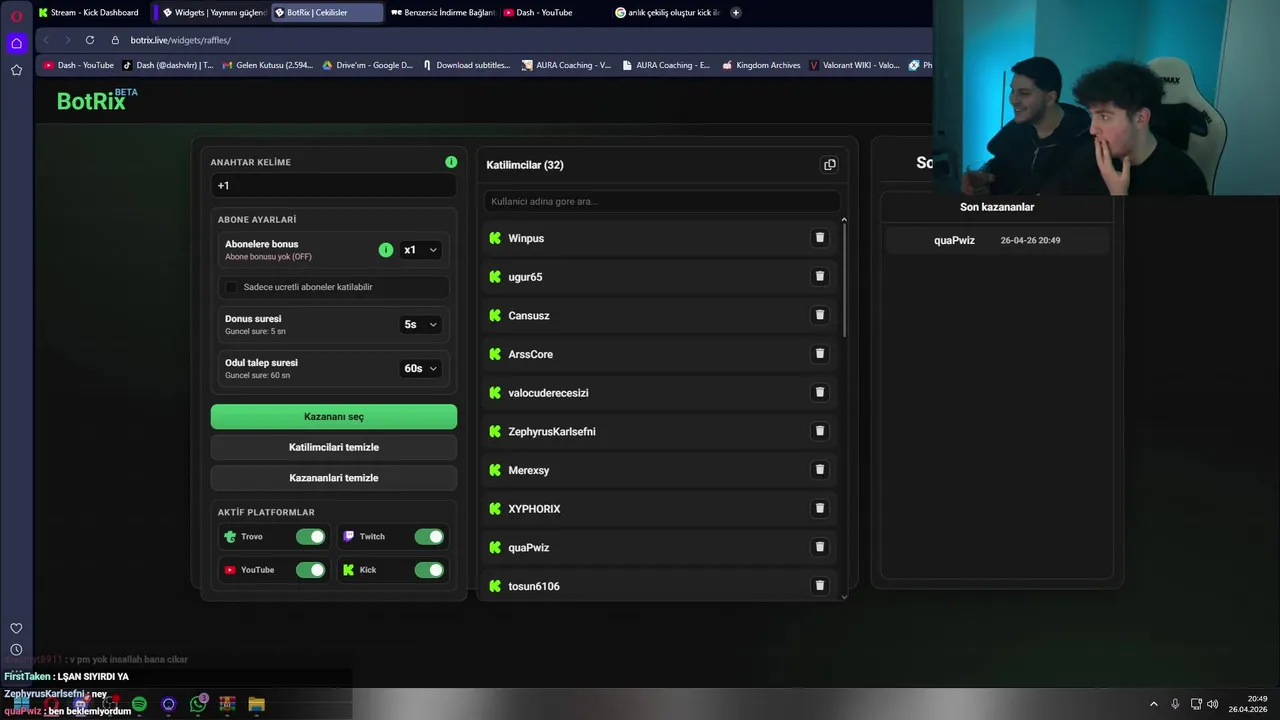Viewport: 1280px width, 720px height.
Task: Switch to Dash - YouTube tab
Action: point(552,13)
